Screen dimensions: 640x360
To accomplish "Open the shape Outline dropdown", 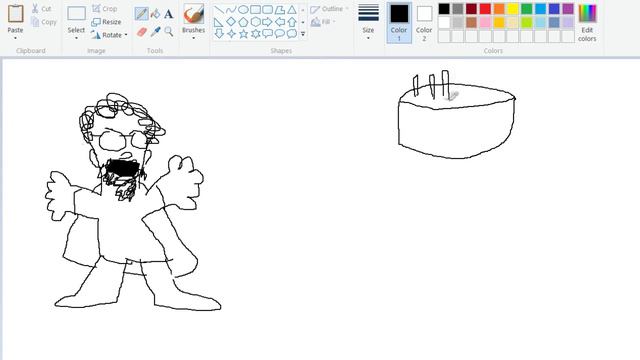I will [329, 9].
